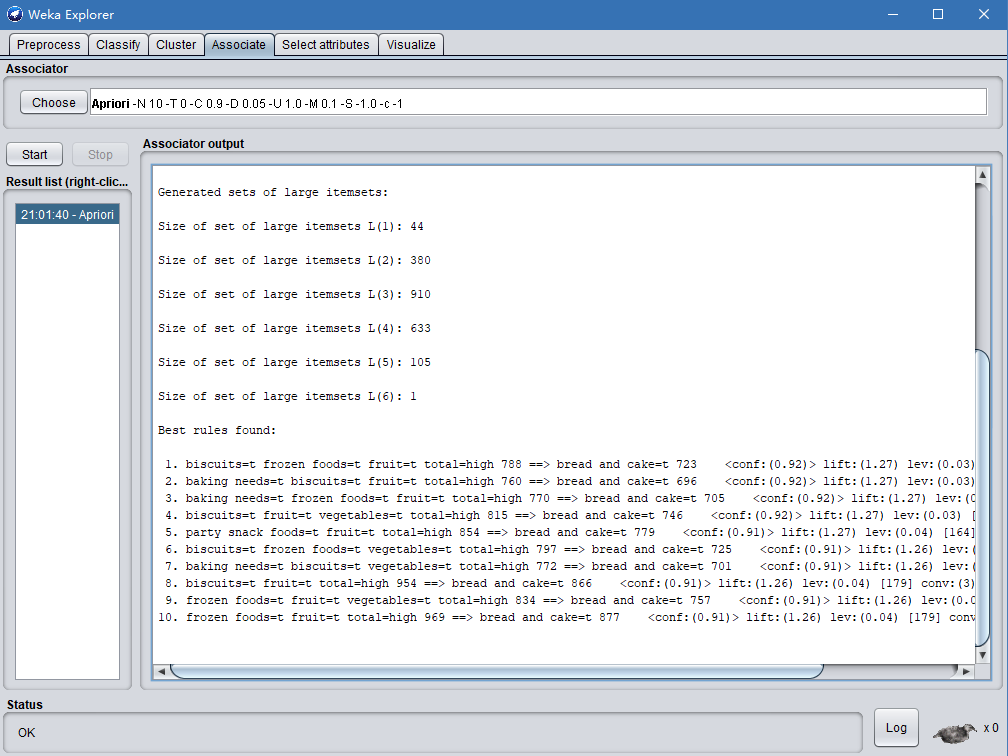Open the Classify tab
This screenshot has width=1008, height=756.
pyautogui.click(x=118, y=45)
